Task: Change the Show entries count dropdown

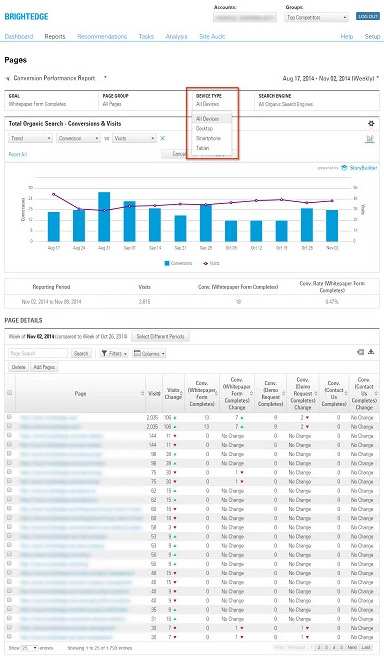Action: tap(29, 648)
